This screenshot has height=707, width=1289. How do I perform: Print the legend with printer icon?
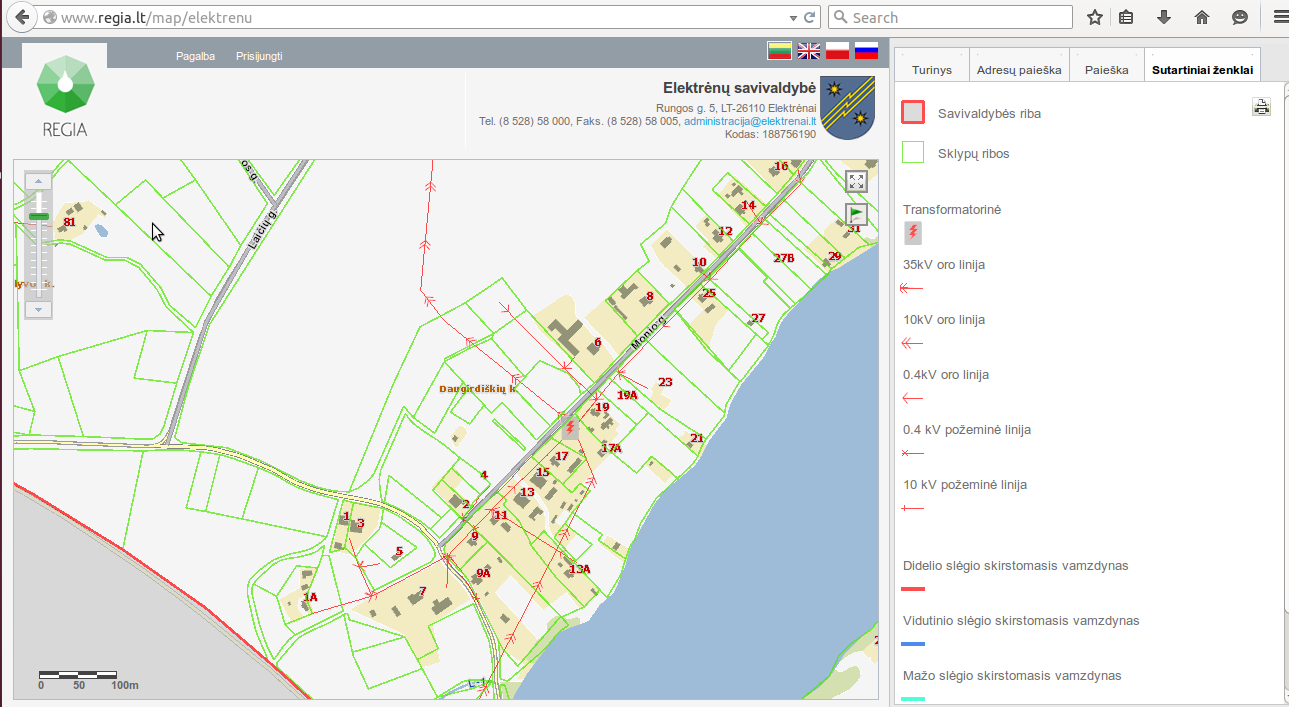pyautogui.click(x=1261, y=107)
